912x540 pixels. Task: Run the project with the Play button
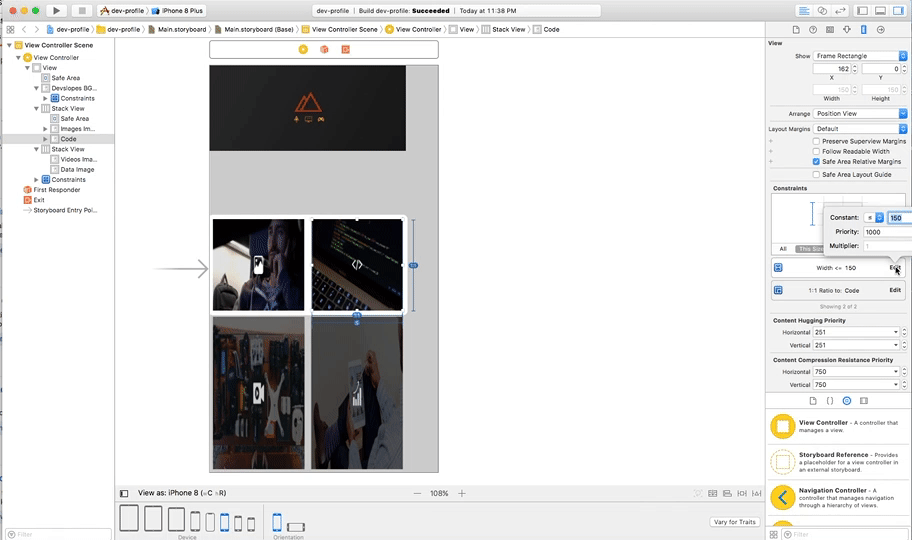[x=56, y=10]
